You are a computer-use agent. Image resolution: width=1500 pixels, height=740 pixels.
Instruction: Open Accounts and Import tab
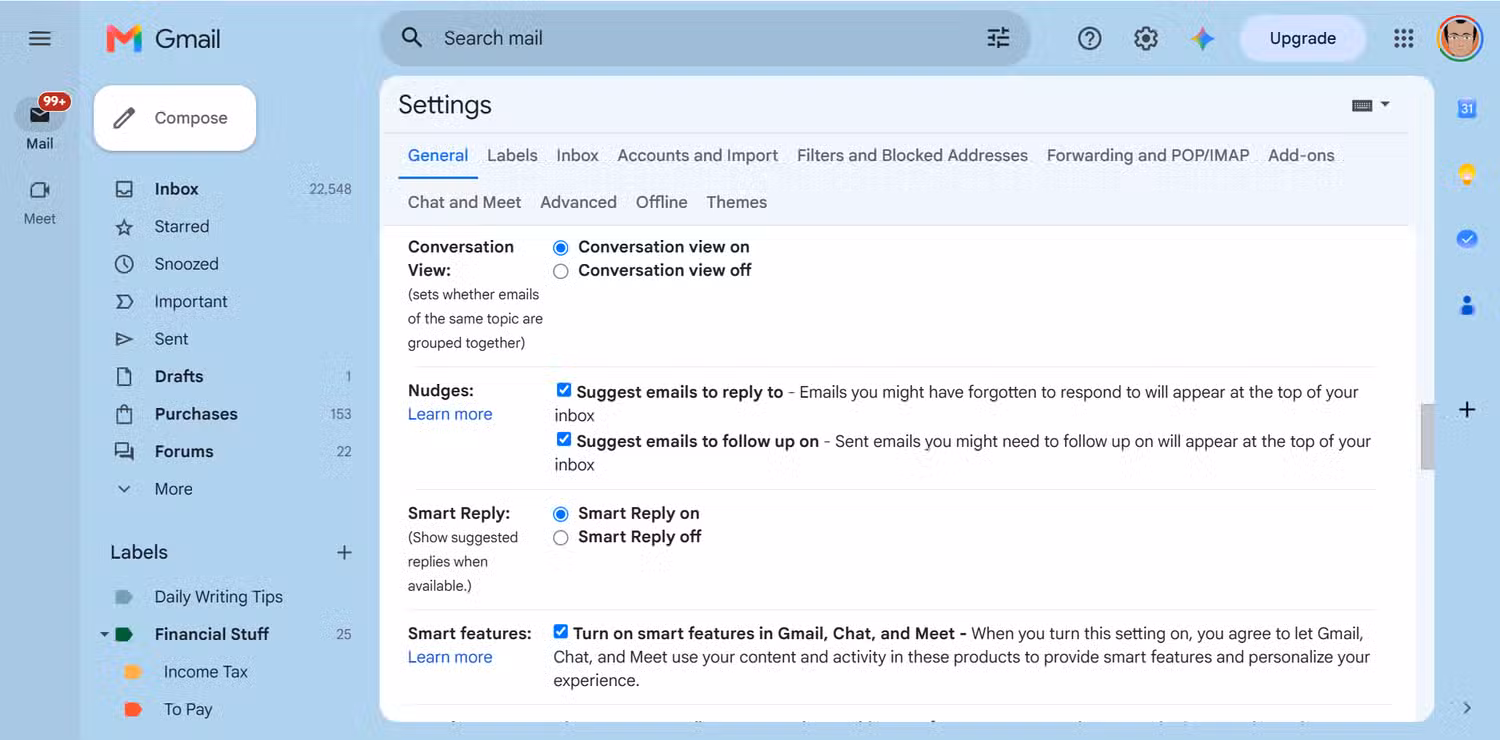(x=697, y=156)
